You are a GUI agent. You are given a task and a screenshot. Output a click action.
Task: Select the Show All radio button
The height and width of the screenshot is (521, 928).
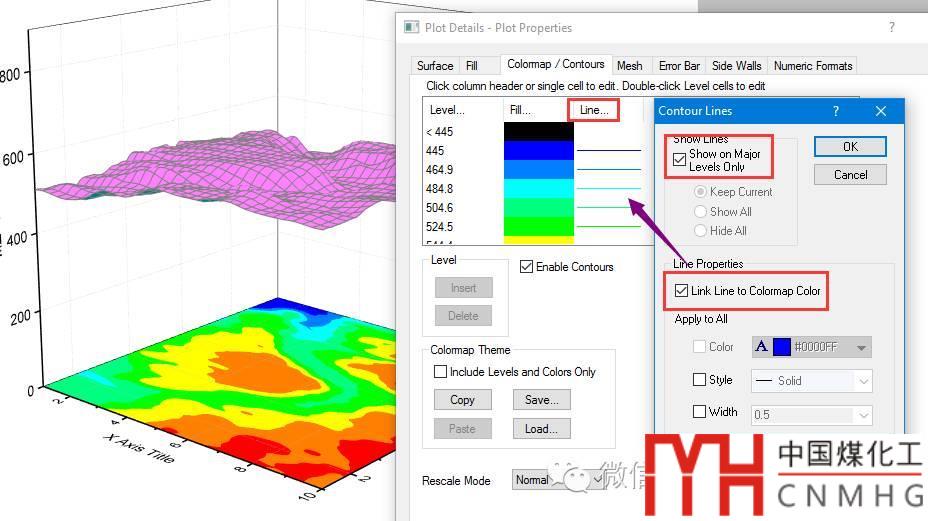point(700,212)
